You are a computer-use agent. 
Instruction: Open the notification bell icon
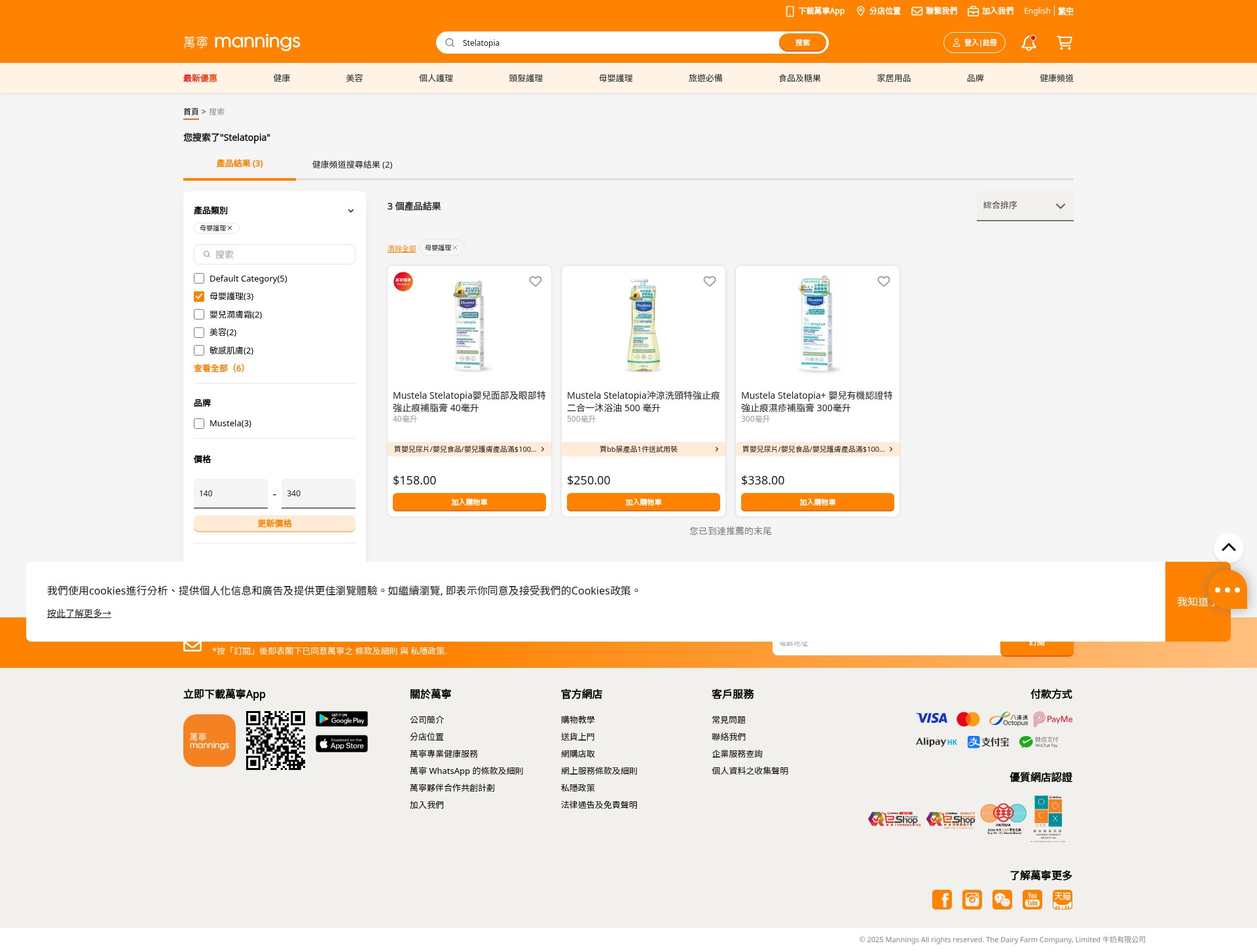[1029, 43]
